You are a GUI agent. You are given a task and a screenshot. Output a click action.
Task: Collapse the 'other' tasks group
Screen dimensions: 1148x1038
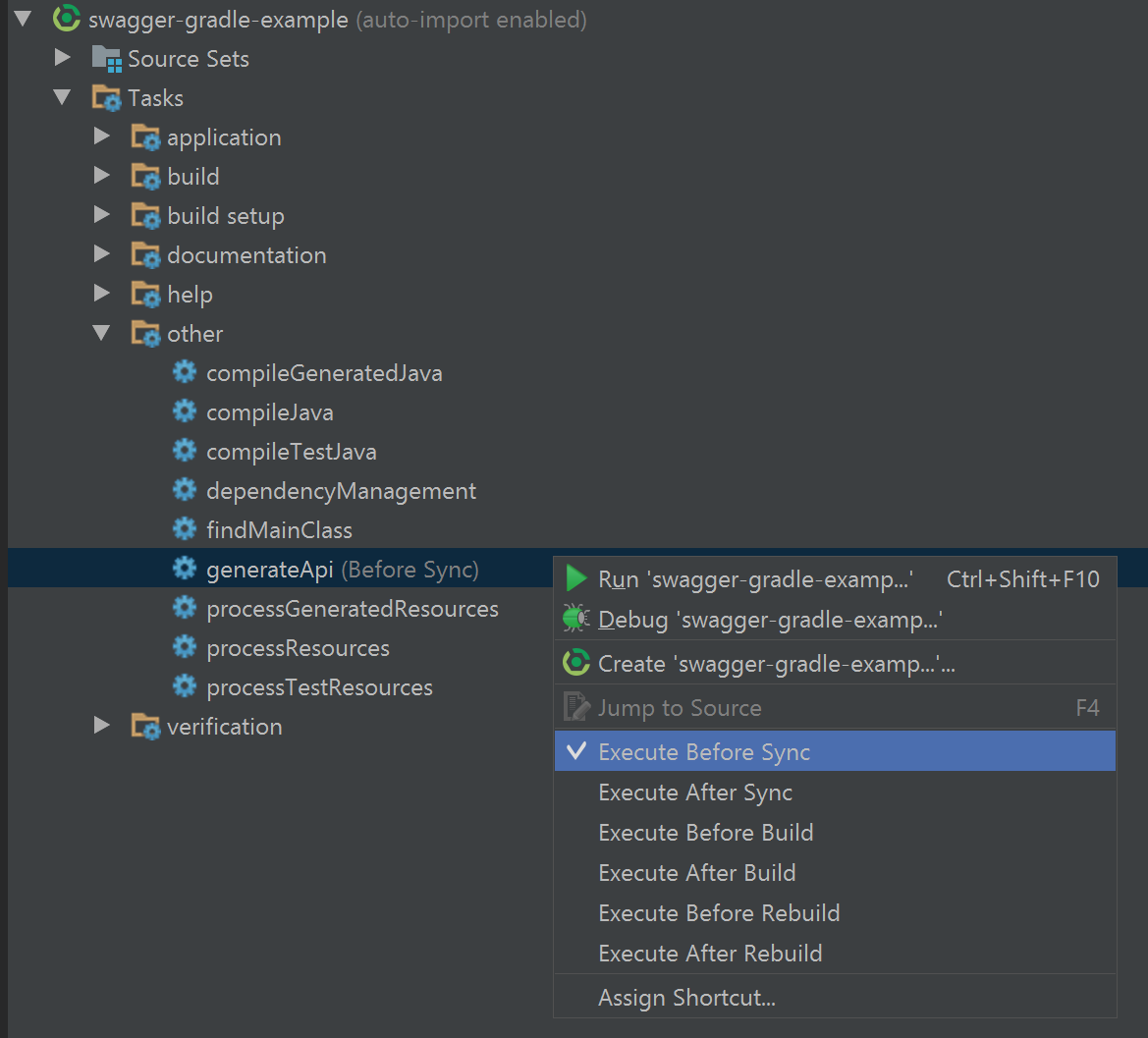click(101, 334)
